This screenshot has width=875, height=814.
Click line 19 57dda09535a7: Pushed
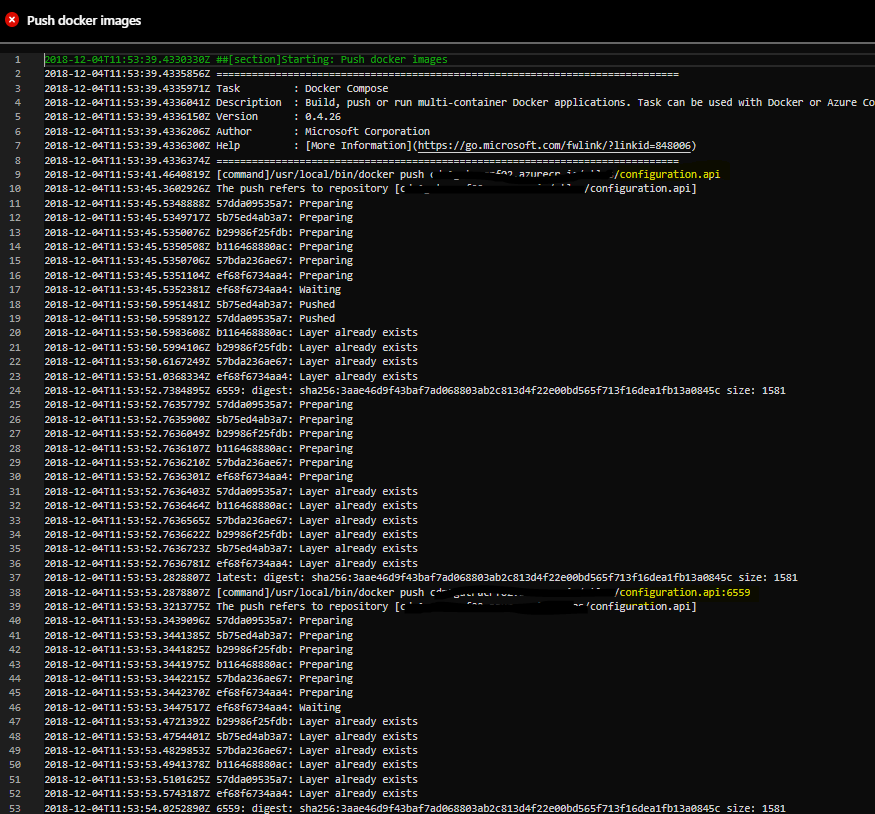coord(190,319)
